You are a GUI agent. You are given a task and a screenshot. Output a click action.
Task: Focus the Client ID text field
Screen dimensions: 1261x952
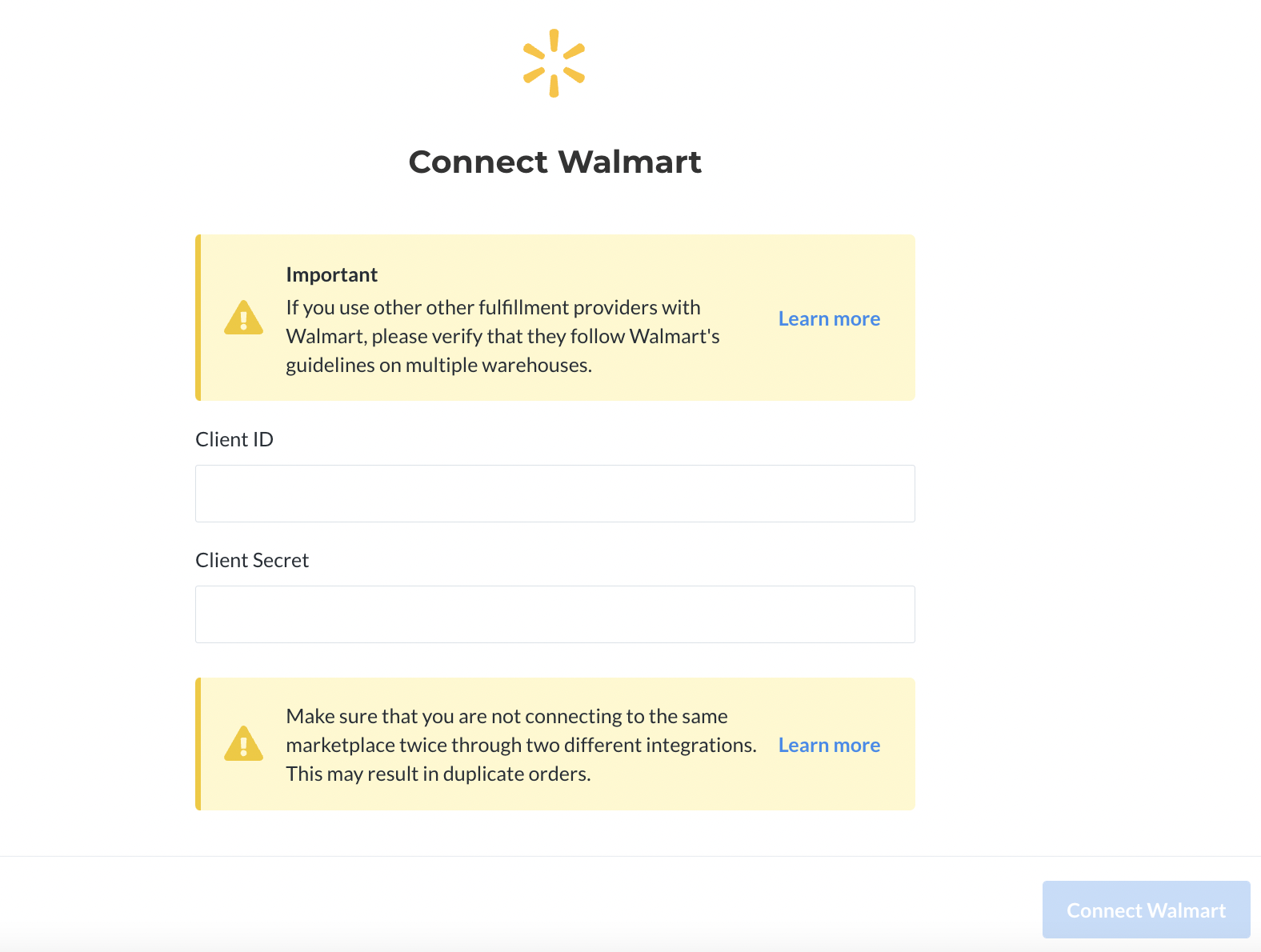(555, 494)
